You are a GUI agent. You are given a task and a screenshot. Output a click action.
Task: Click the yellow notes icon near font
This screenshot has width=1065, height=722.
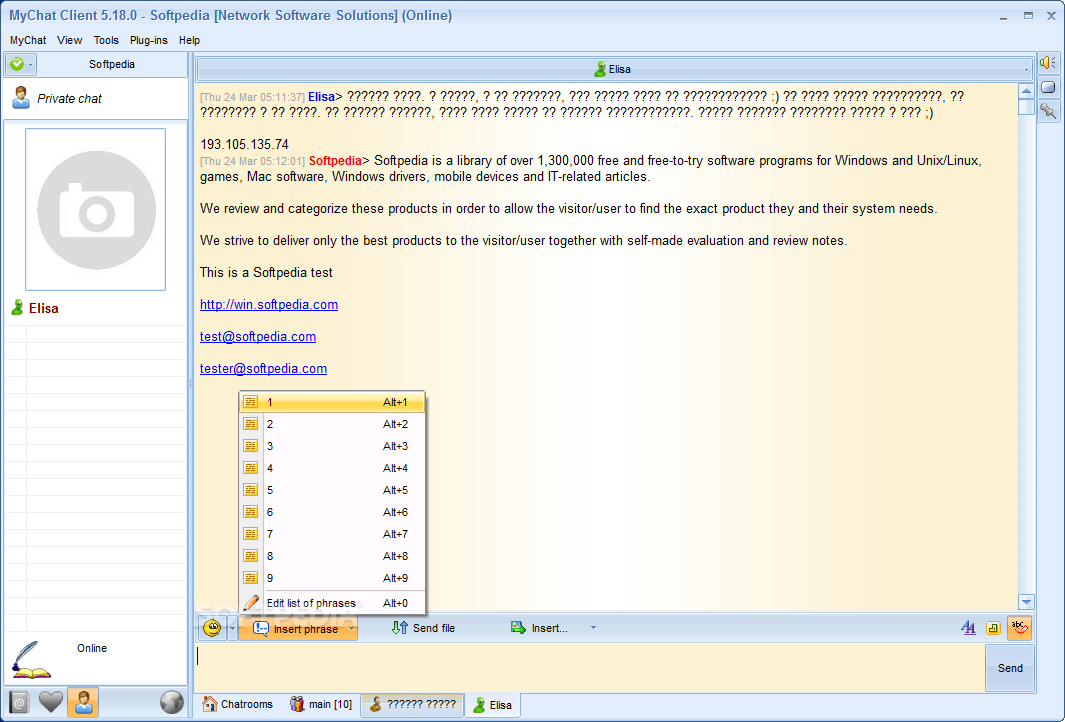tap(993, 628)
